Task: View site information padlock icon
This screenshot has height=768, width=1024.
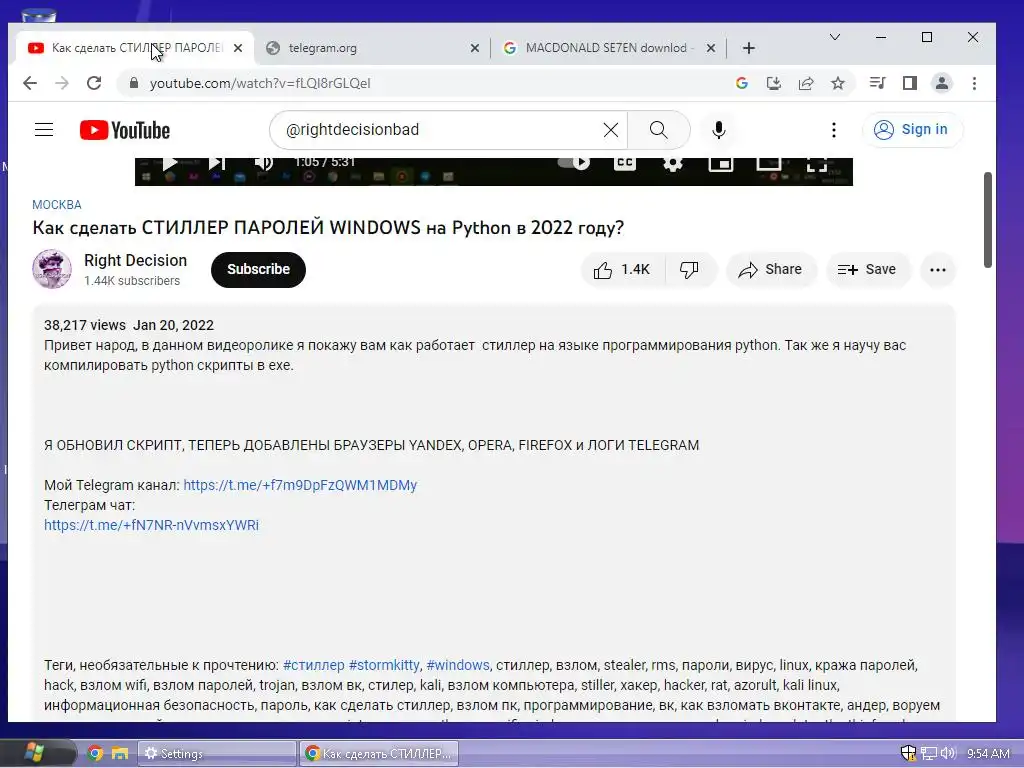Action: pyautogui.click(x=134, y=83)
